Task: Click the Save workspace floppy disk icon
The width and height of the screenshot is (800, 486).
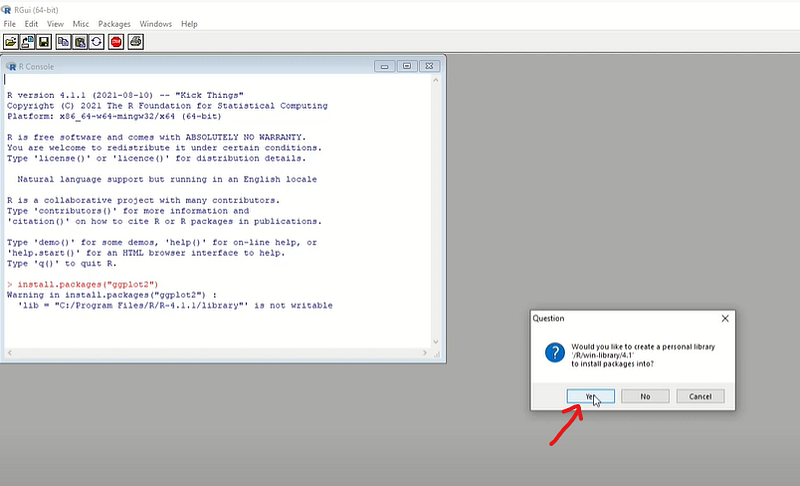Action: tap(44, 42)
